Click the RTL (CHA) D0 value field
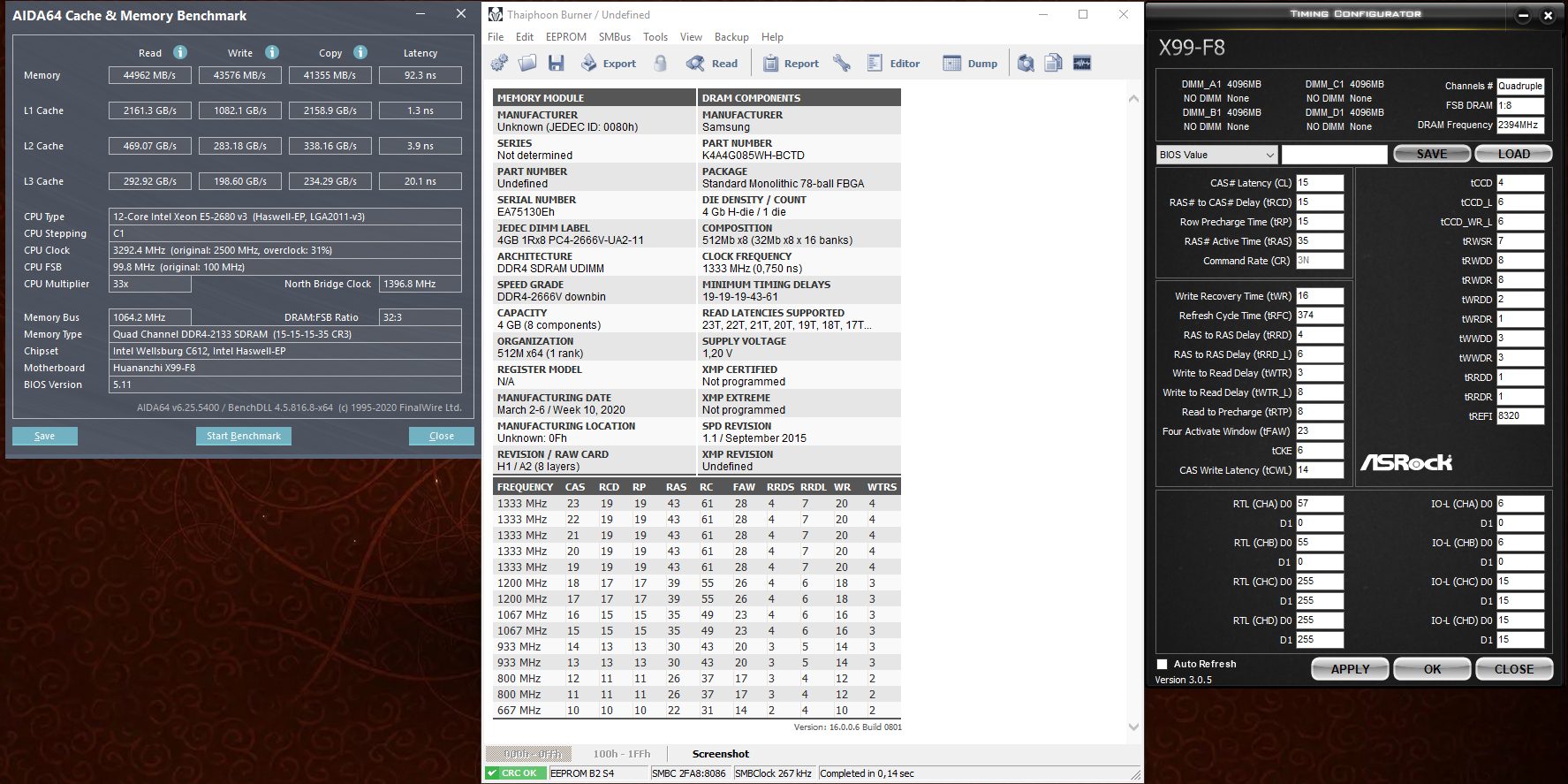The image size is (1568, 784). [x=1320, y=504]
